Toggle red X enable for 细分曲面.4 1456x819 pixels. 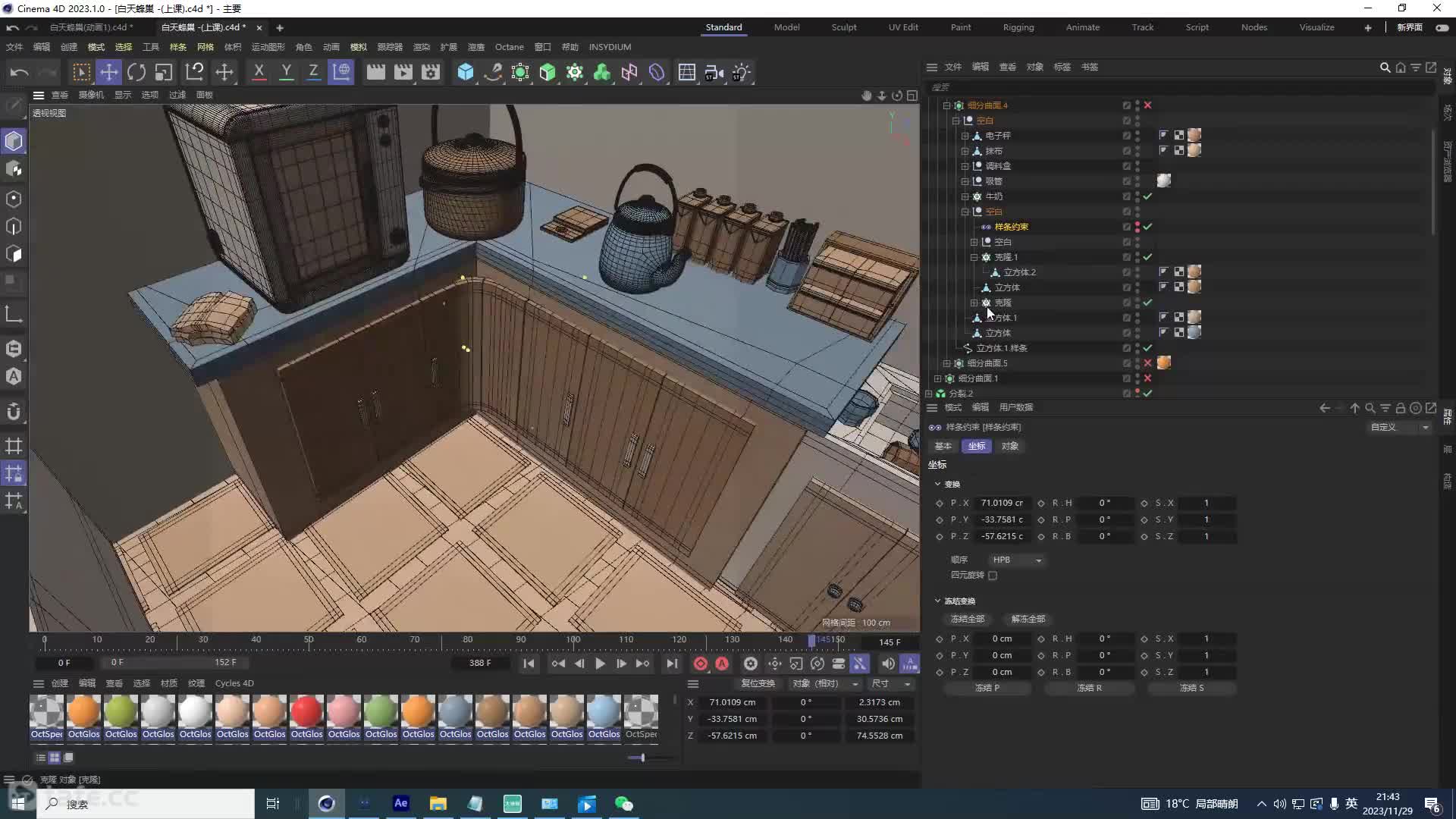[1147, 105]
